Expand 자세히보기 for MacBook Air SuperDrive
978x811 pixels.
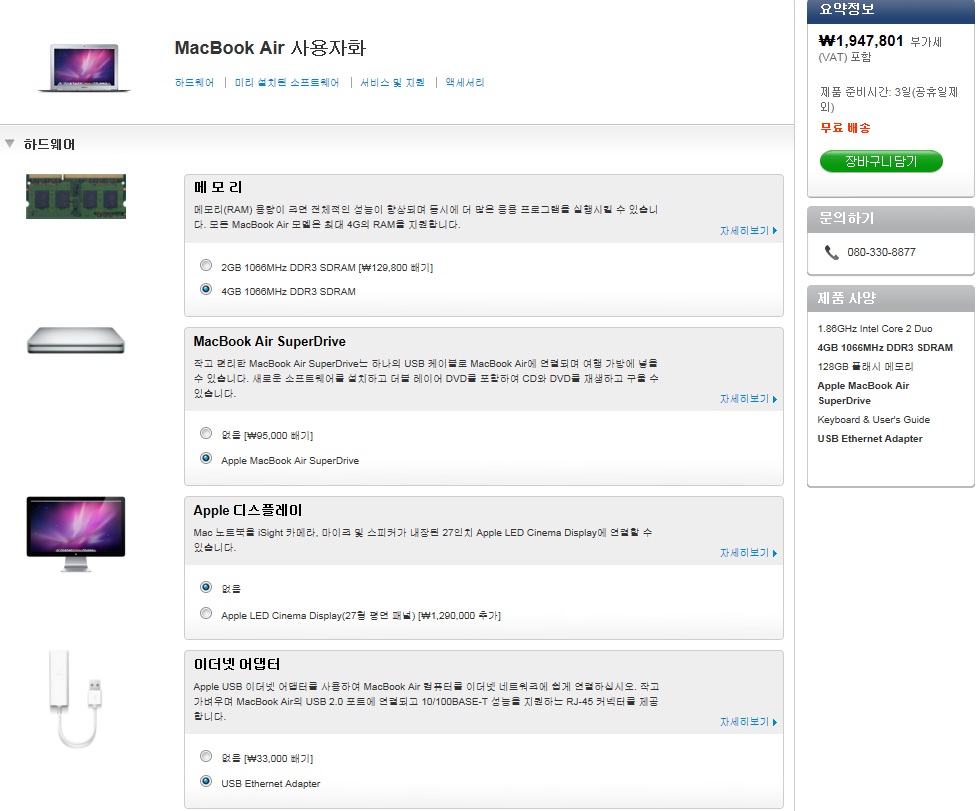click(x=748, y=399)
